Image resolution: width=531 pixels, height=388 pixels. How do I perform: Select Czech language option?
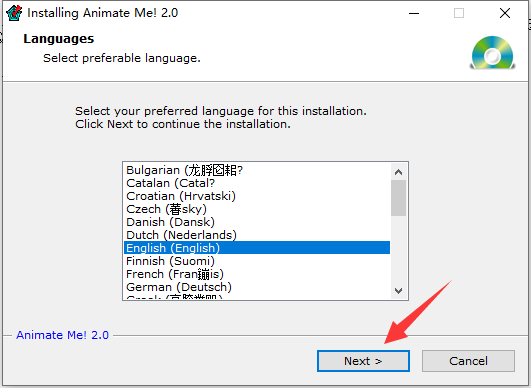(257, 209)
